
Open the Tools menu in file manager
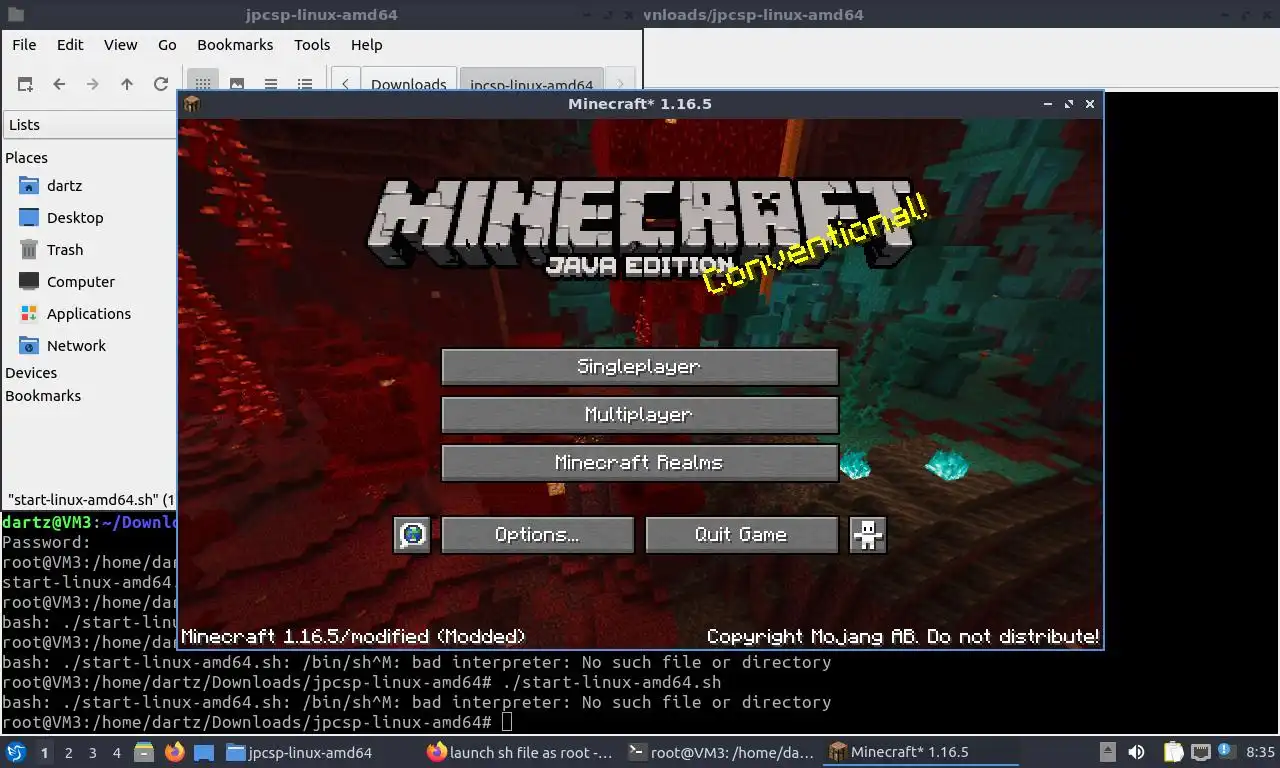[x=312, y=45]
